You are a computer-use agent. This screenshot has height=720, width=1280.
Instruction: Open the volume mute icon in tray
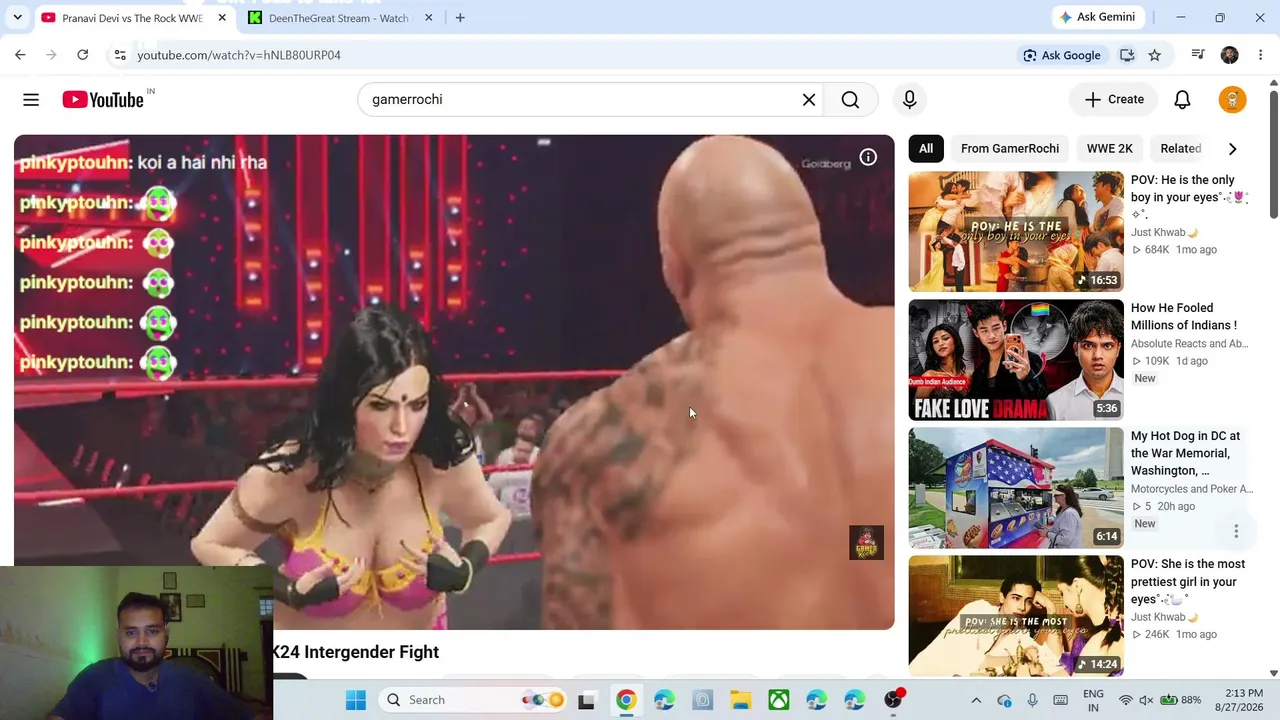coord(1146,700)
